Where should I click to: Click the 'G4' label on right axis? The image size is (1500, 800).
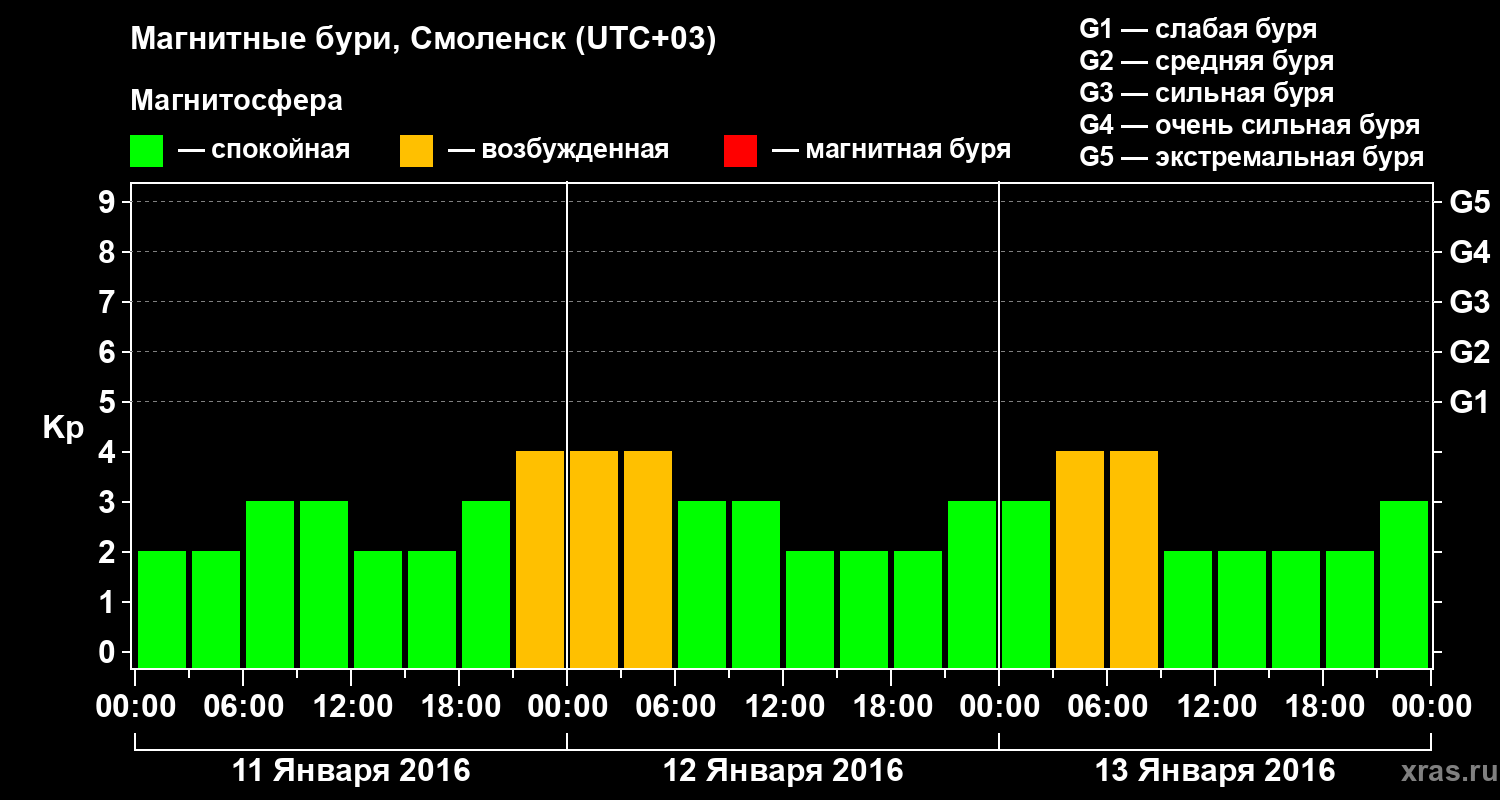point(1470,252)
